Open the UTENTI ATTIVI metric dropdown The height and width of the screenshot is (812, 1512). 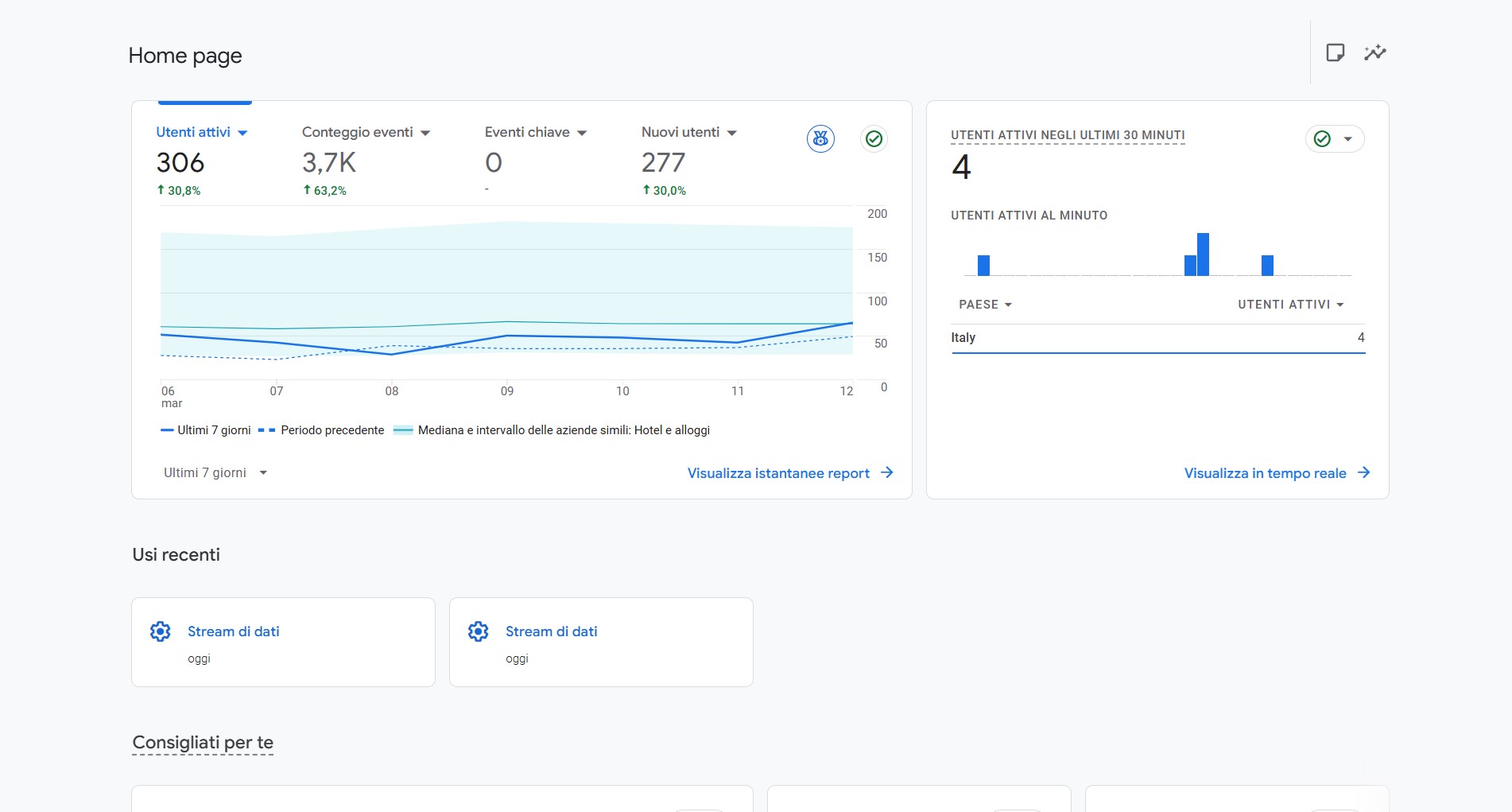pyautogui.click(x=1290, y=305)
